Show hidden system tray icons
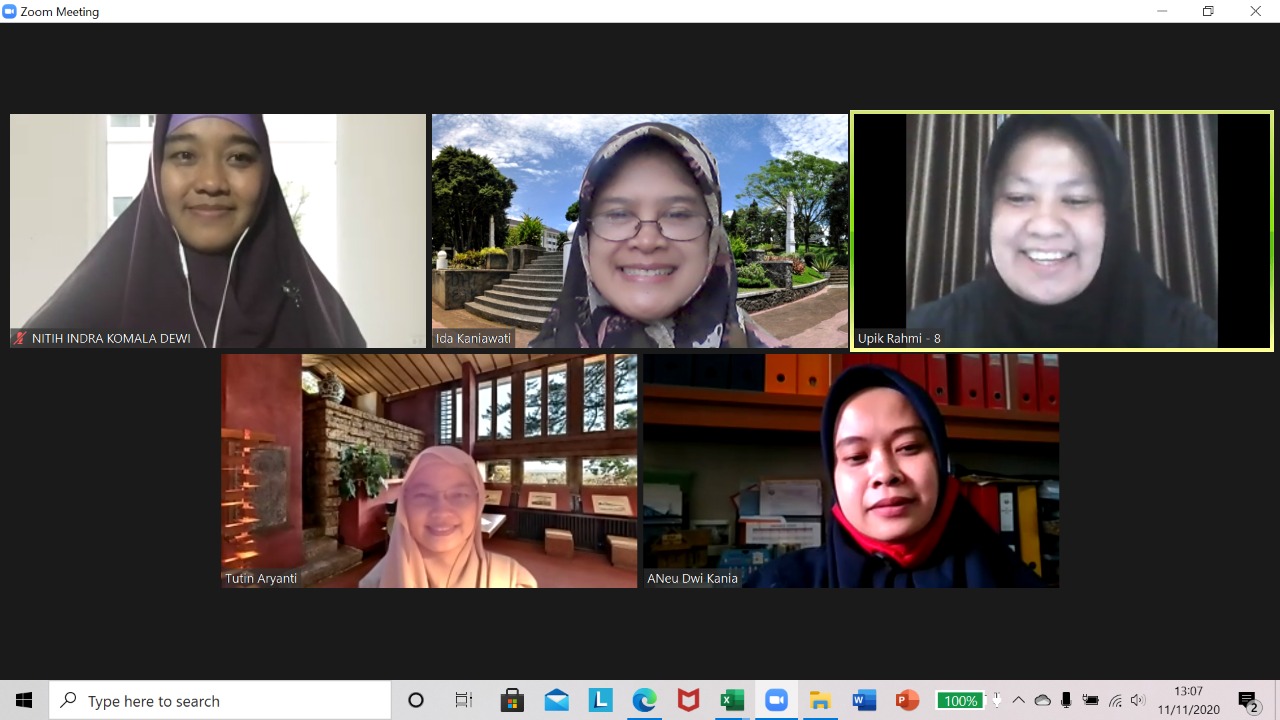Screen dimensions: 1280x720 (x=1018, y=701)
